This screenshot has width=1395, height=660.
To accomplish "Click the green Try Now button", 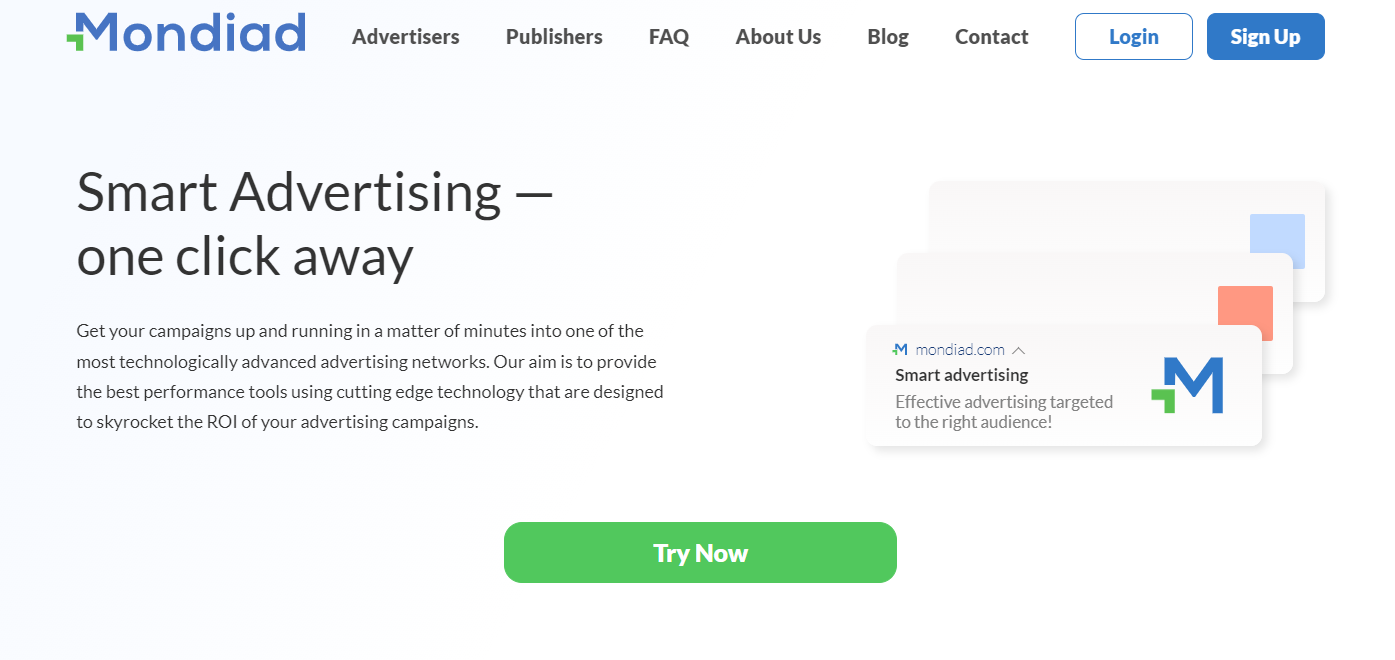I will pos(700,553).
